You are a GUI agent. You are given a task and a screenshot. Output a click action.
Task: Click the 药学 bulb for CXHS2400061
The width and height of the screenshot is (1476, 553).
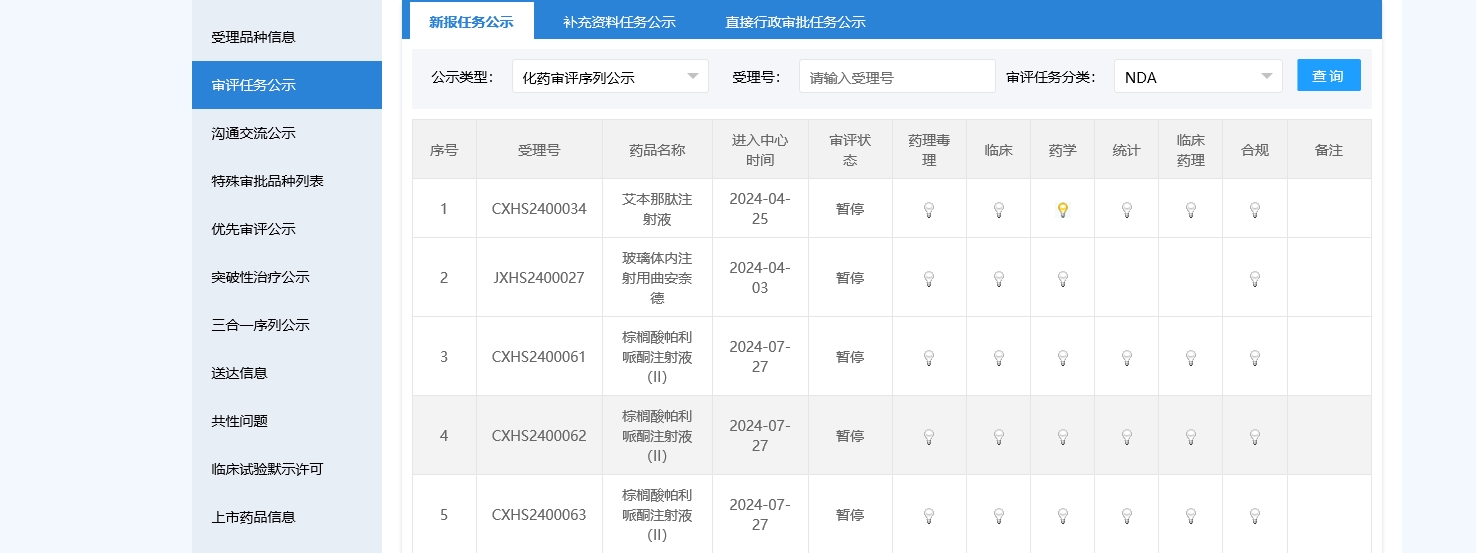click(1063, 358)
